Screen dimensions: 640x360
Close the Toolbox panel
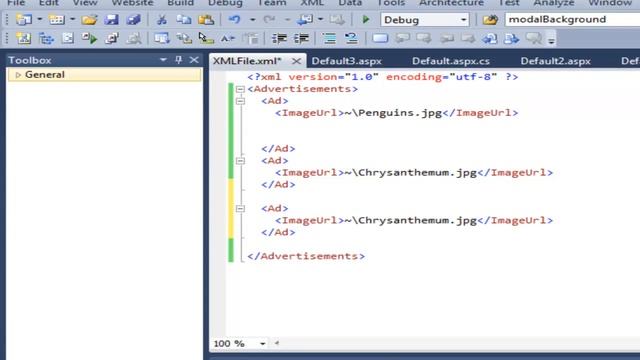click(x=194, y=60)
